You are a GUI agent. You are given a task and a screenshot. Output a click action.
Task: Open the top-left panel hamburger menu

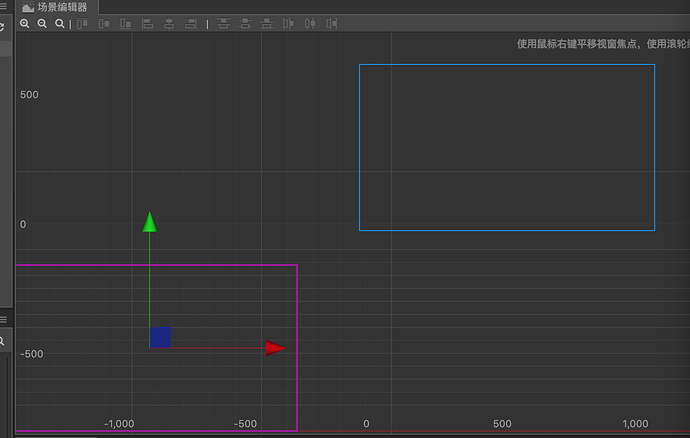[4, 6]
